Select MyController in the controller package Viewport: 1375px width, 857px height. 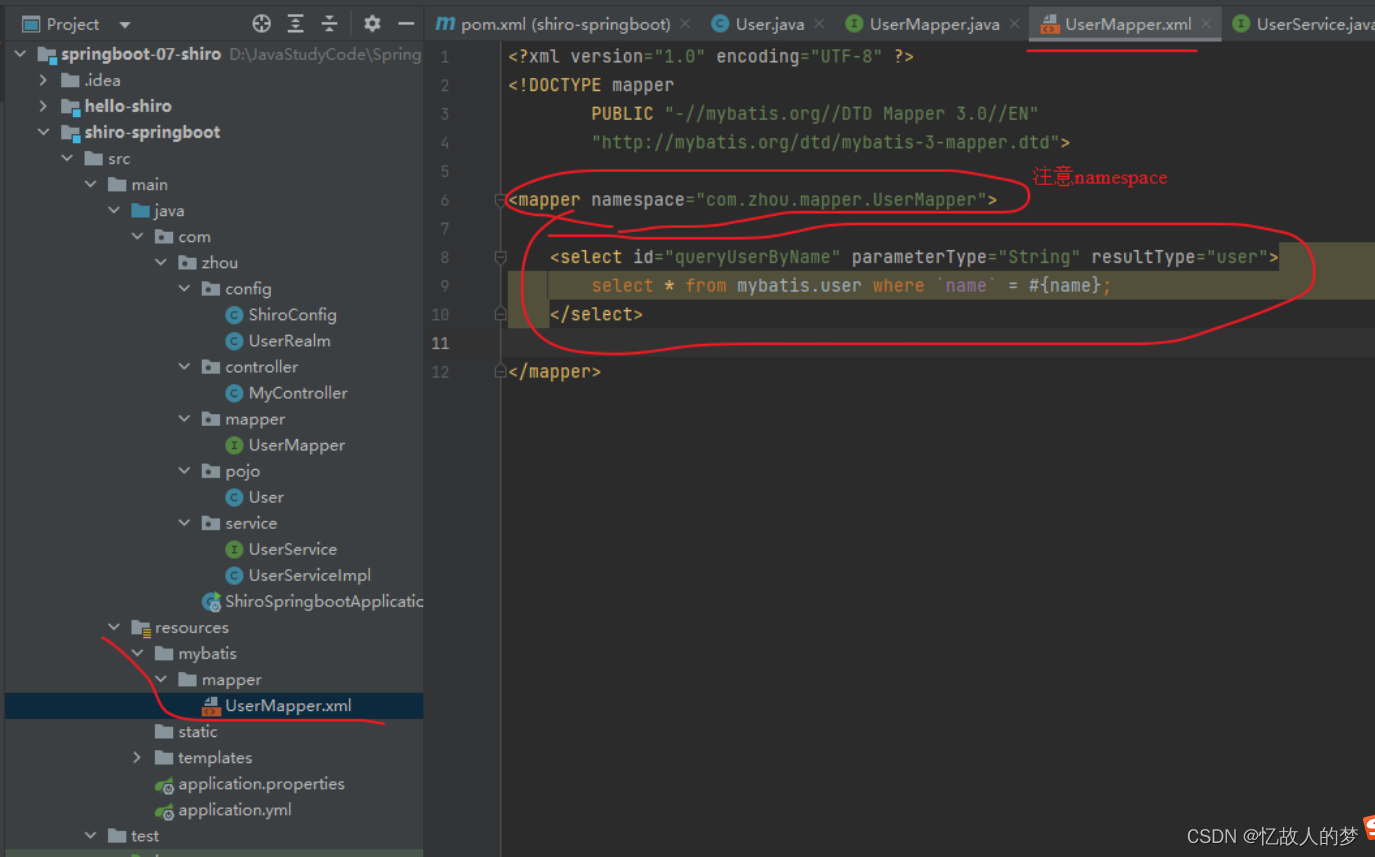[x=298, y=393]
